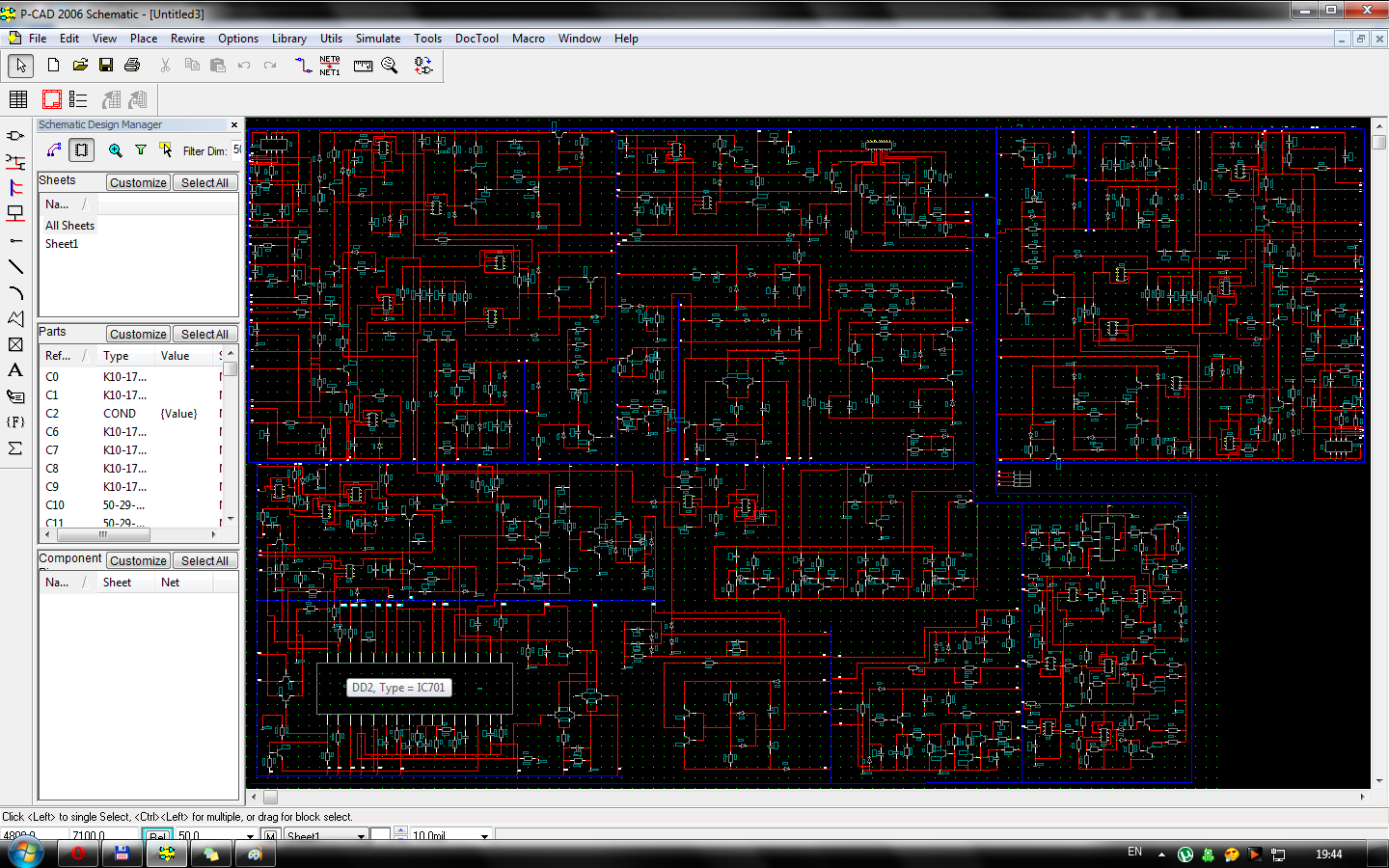Click the ECO component swap icon

(x=422, y=65)
